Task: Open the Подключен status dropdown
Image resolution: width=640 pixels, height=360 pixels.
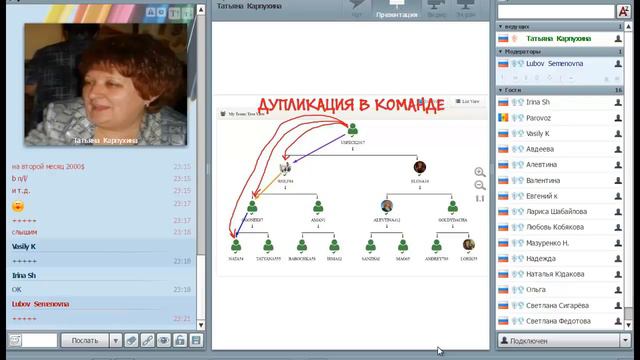Action: (625, 340)
